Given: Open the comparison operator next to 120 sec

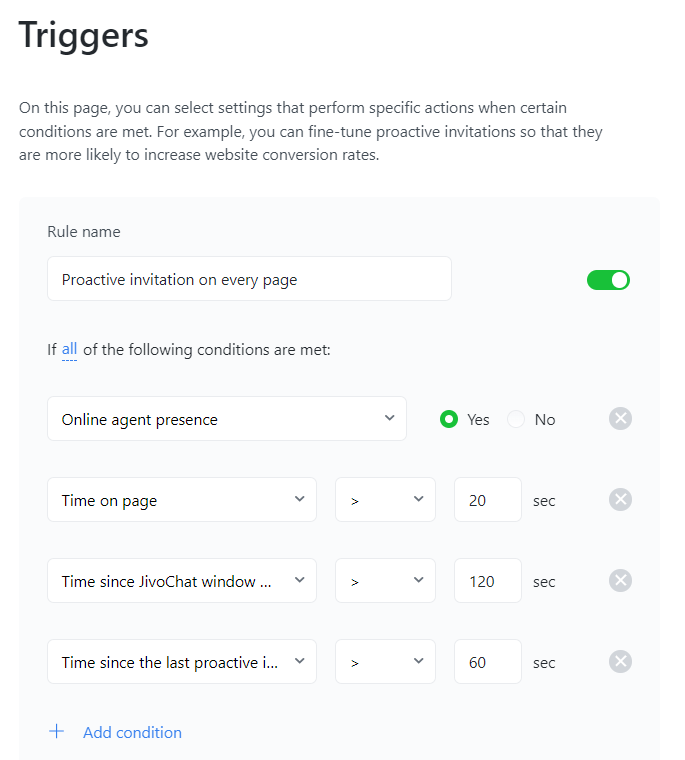Looking at the screenshot, I should pyautogui.click(x=385, y=581).
